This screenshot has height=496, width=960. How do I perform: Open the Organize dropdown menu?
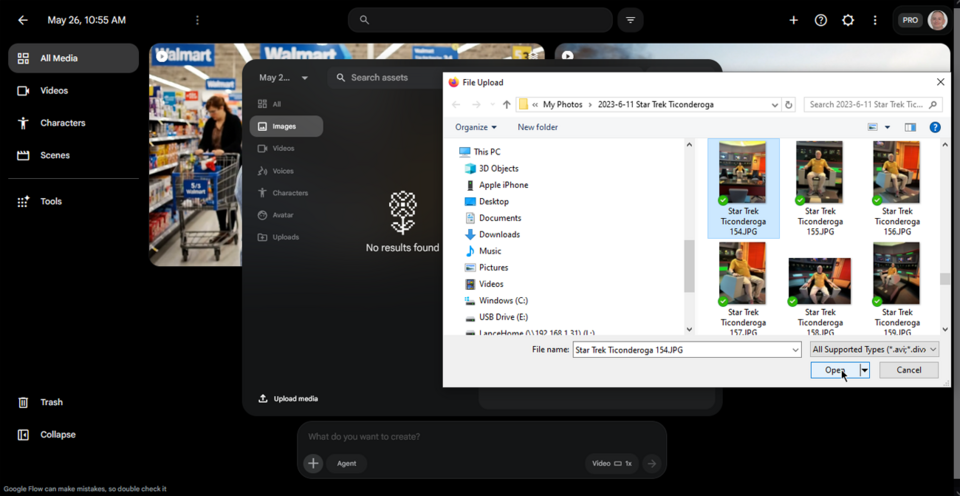(x=476, y=127)
